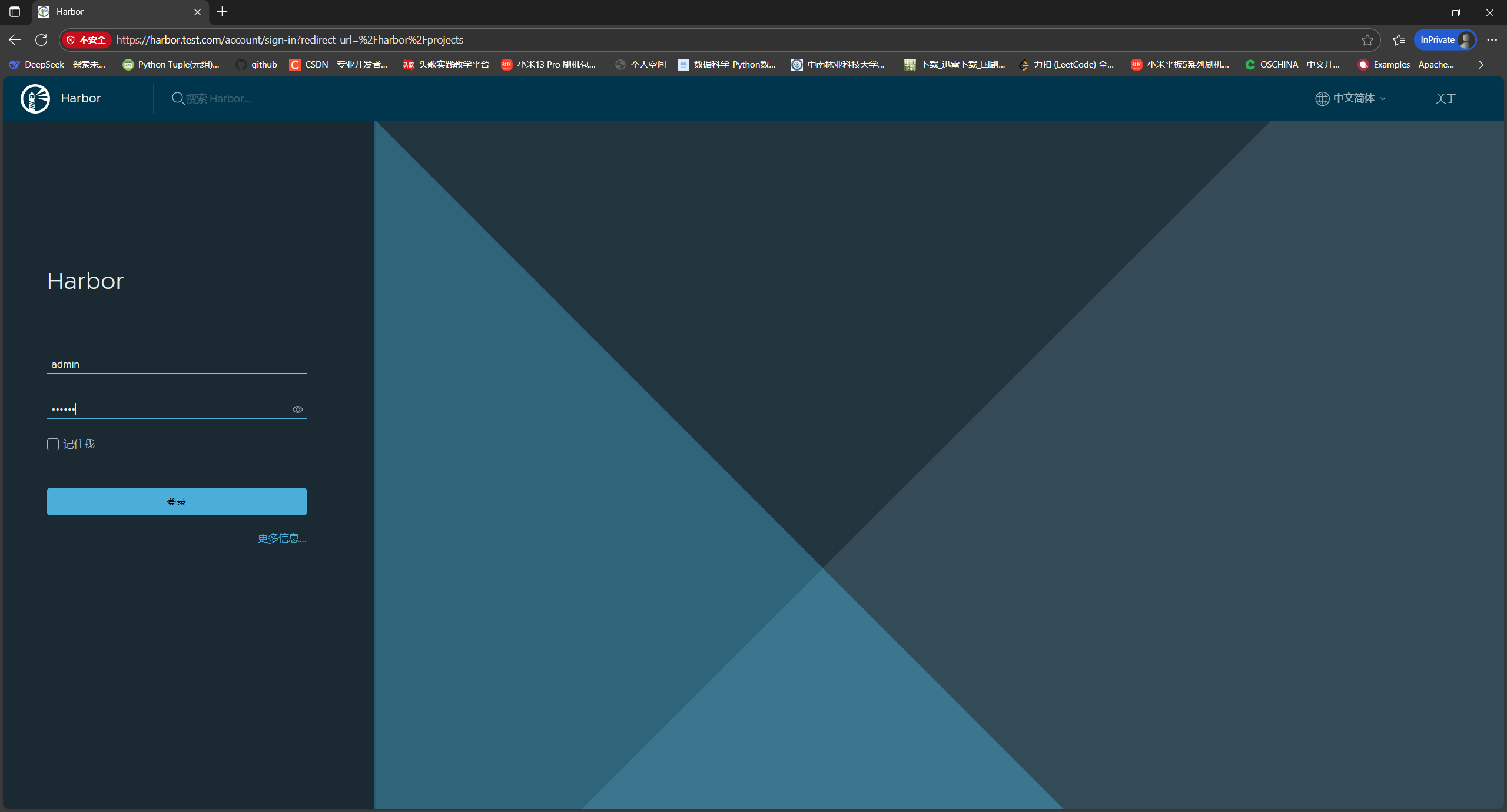Add page to favorites star icon
1507x812 pixels.
point(1367,40)
